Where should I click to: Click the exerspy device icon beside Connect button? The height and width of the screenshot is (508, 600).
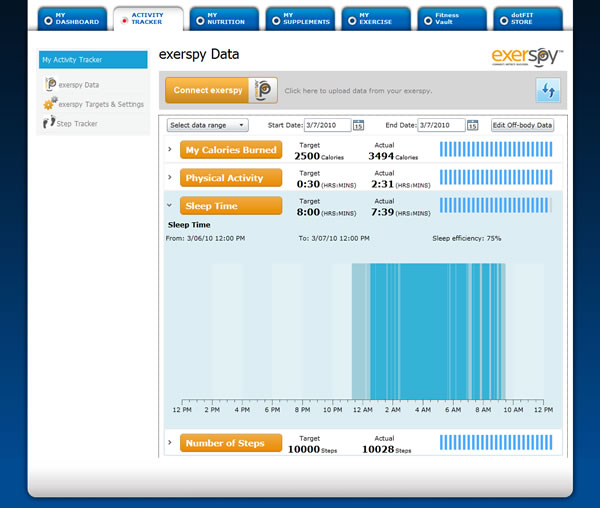(263, 90)
